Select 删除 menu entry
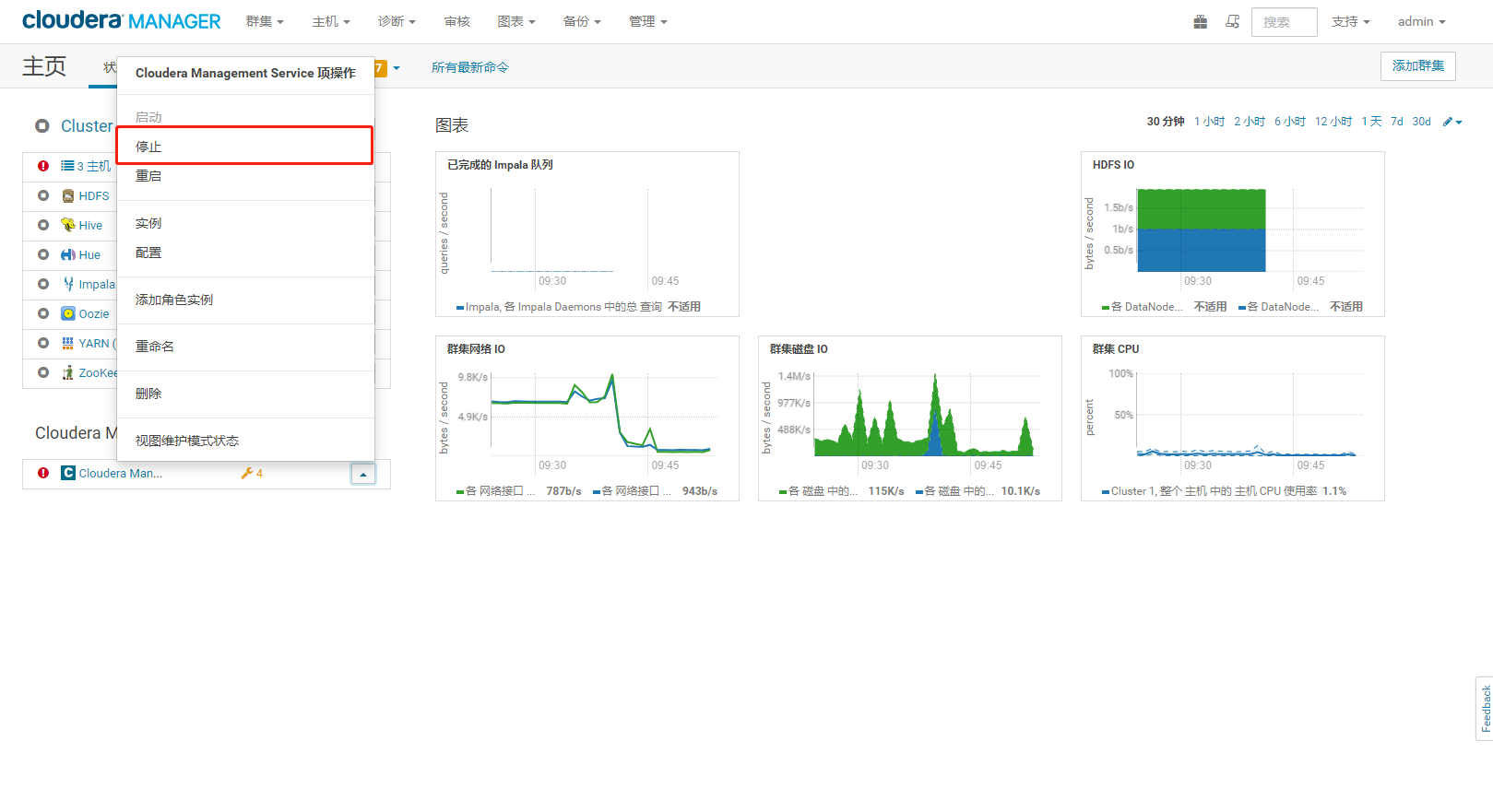The image size is (1493, 812). tap(244, 394)
